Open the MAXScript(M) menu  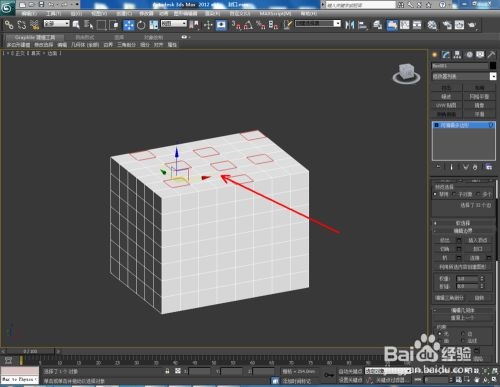tap(276, 14)
